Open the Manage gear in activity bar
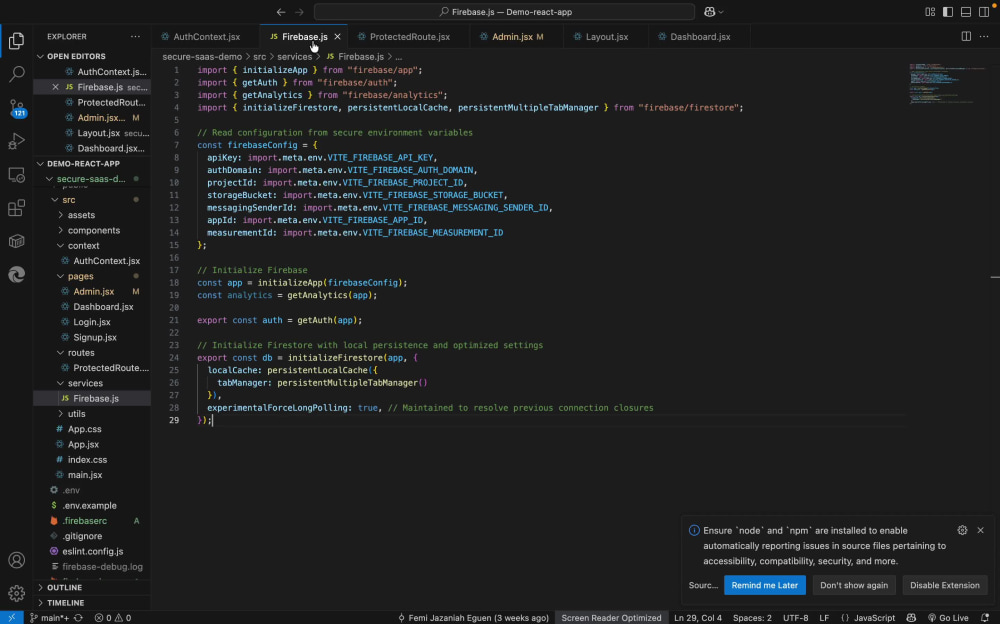Image resolution: width=1000 pixels, height=624 pixels. point(17,593)
